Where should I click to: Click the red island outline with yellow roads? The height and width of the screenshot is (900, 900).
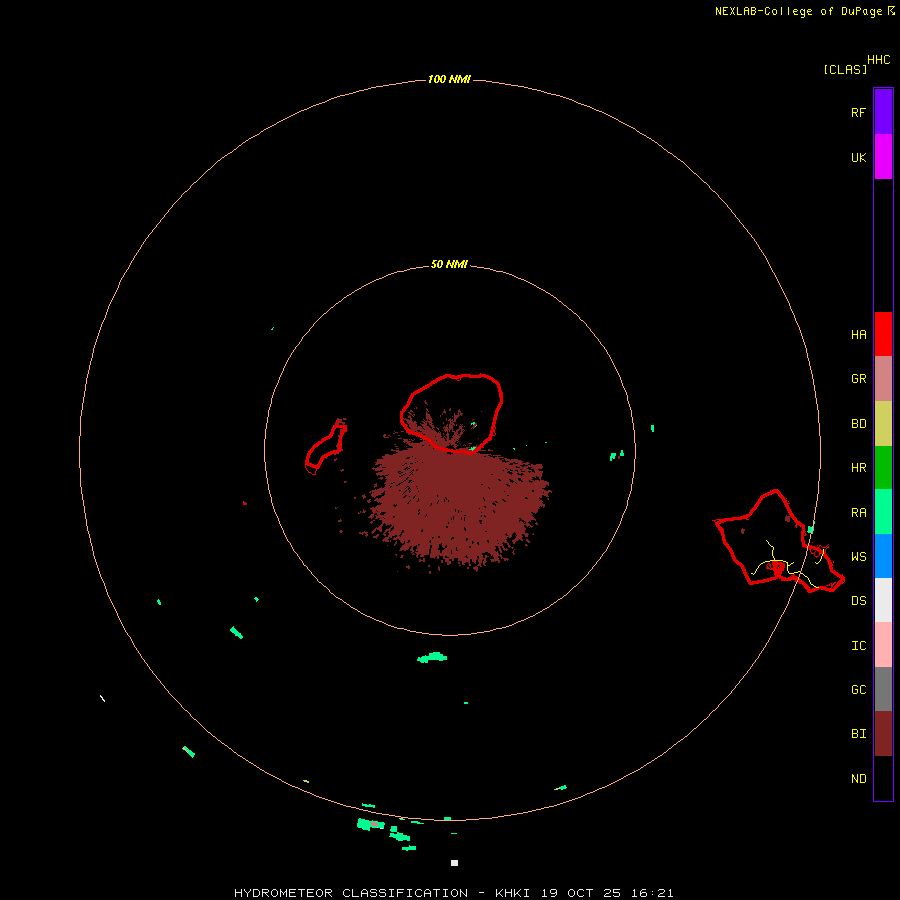coord(779,541)
